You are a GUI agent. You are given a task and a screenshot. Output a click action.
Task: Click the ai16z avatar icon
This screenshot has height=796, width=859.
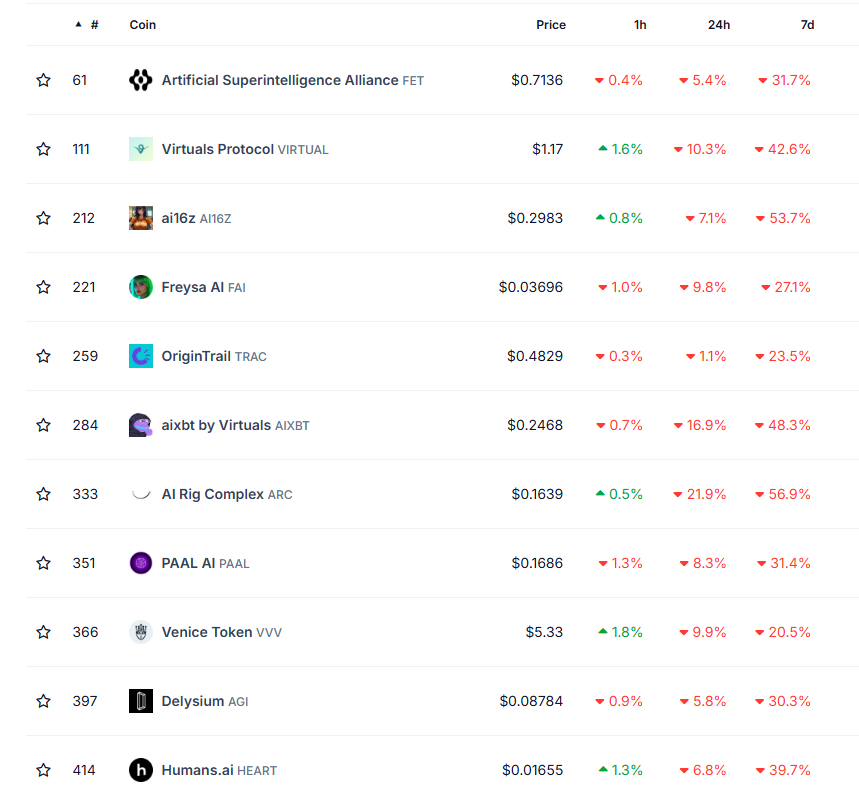pyautogui.click(x=141, y=218)
